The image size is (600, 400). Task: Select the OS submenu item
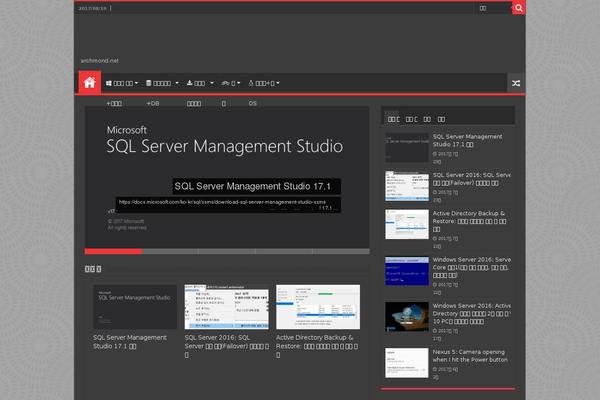coord(253,103)
